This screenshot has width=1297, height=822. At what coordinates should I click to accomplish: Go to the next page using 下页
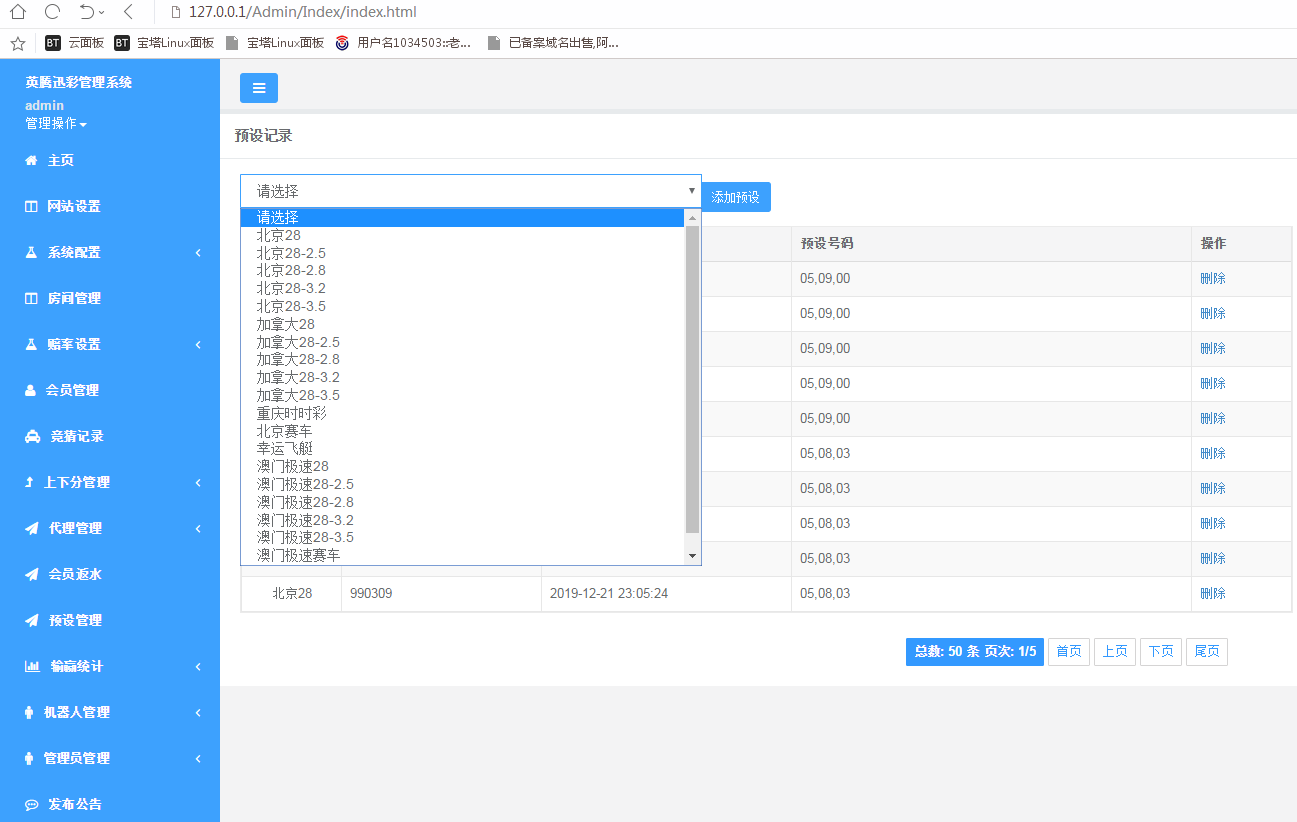(x=1160, y=651)
